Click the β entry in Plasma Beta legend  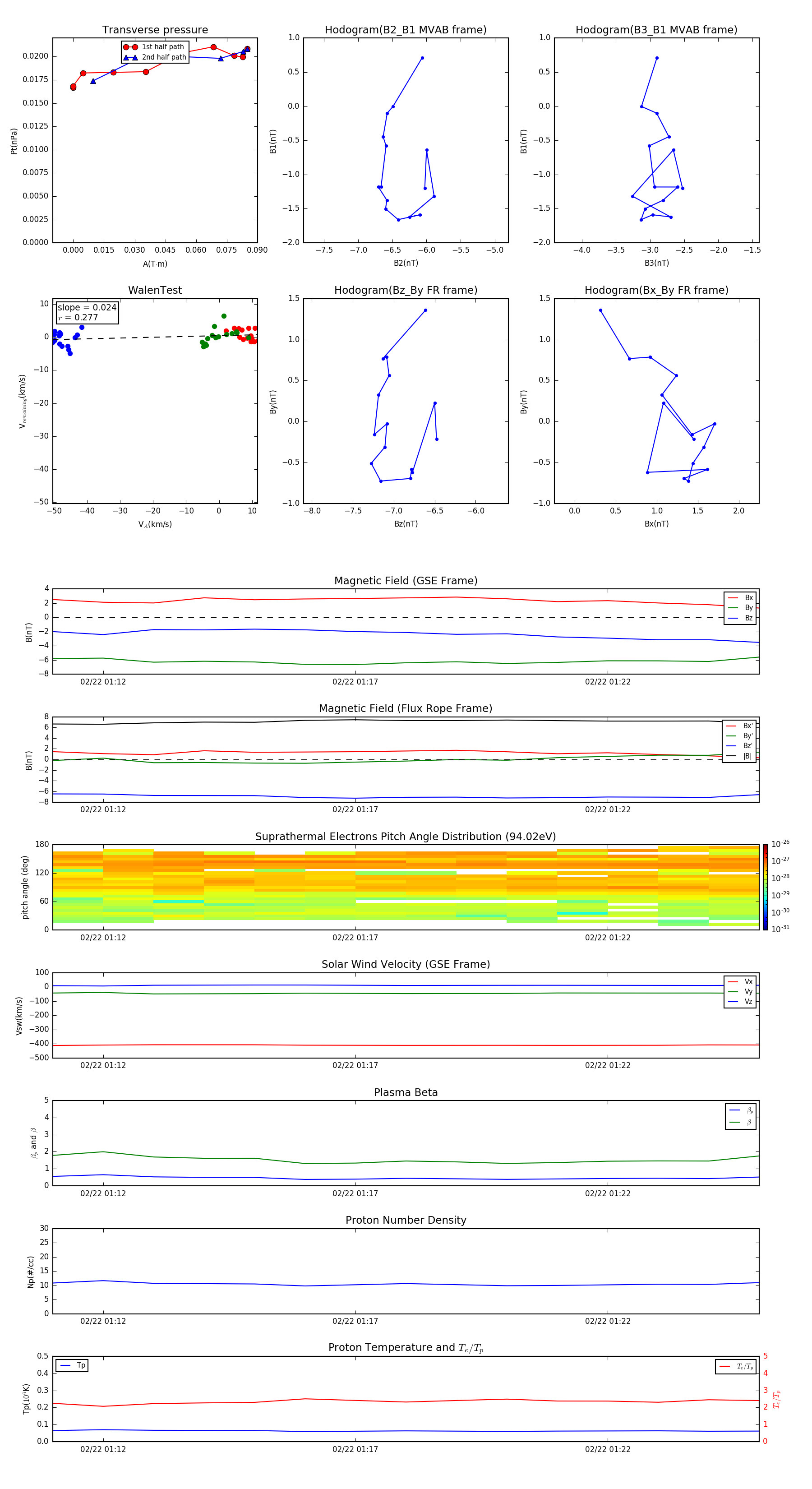[x=741, y=1122]
